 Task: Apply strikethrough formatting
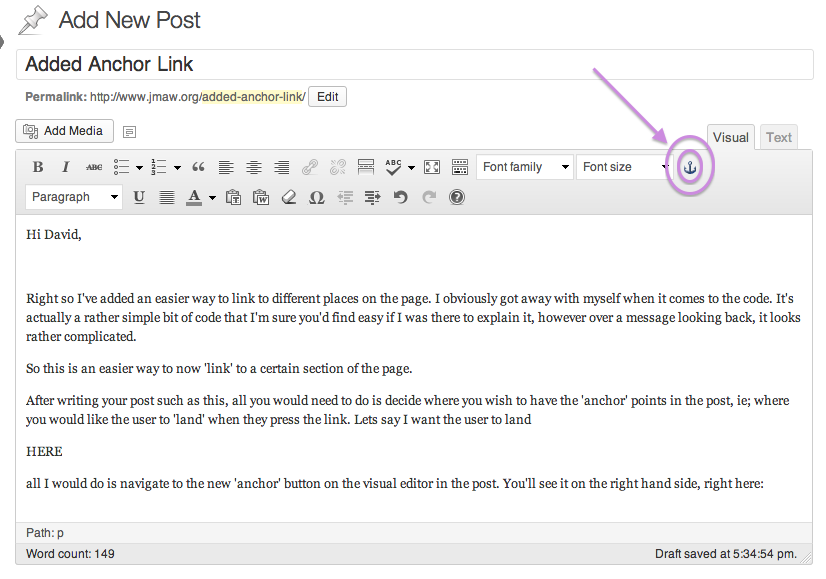(x=94, y=168)
